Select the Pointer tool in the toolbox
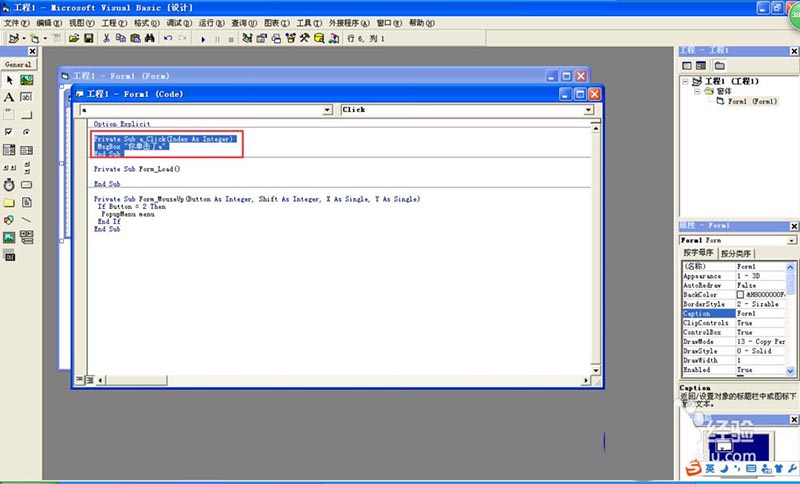800x484 pixels. [x=9, y=80]
